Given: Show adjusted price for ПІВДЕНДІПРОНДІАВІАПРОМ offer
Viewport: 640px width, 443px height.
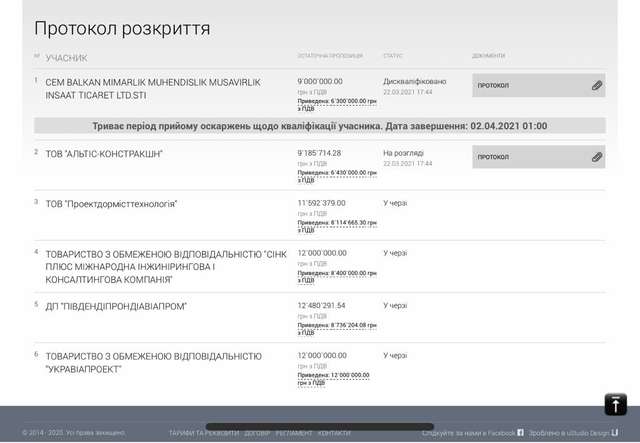Looking at the screenshot, I should 336,328.
